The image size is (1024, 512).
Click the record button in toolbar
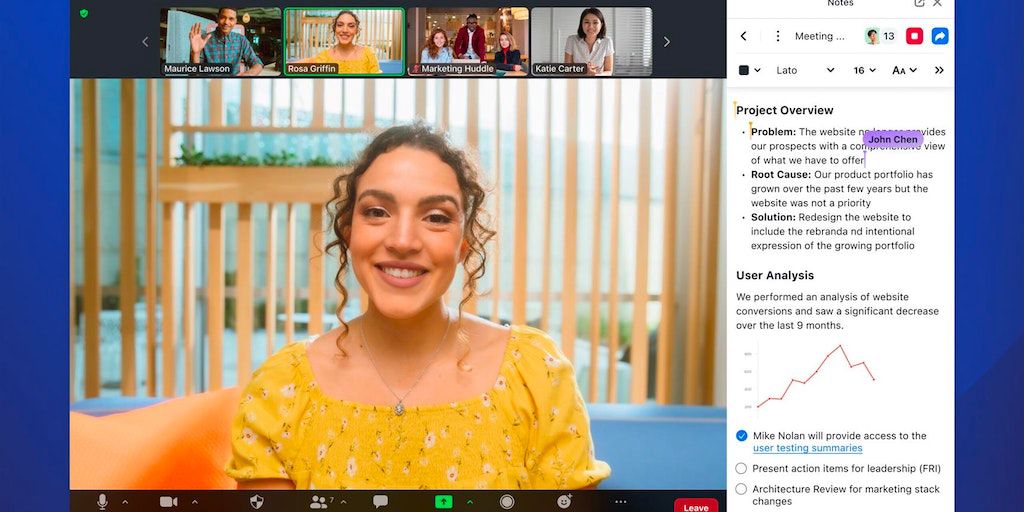507,501
